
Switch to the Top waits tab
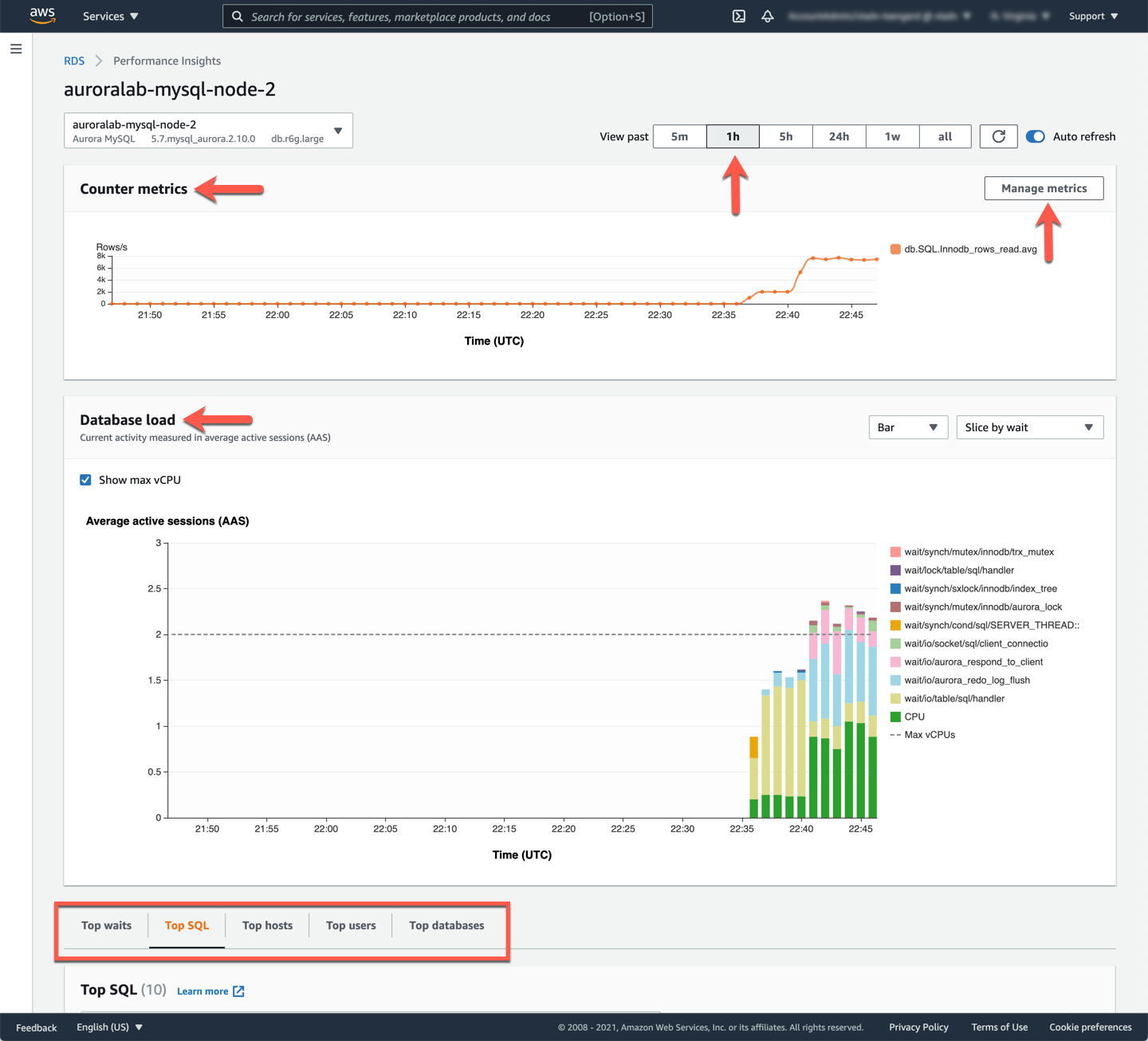pos(107,925)
